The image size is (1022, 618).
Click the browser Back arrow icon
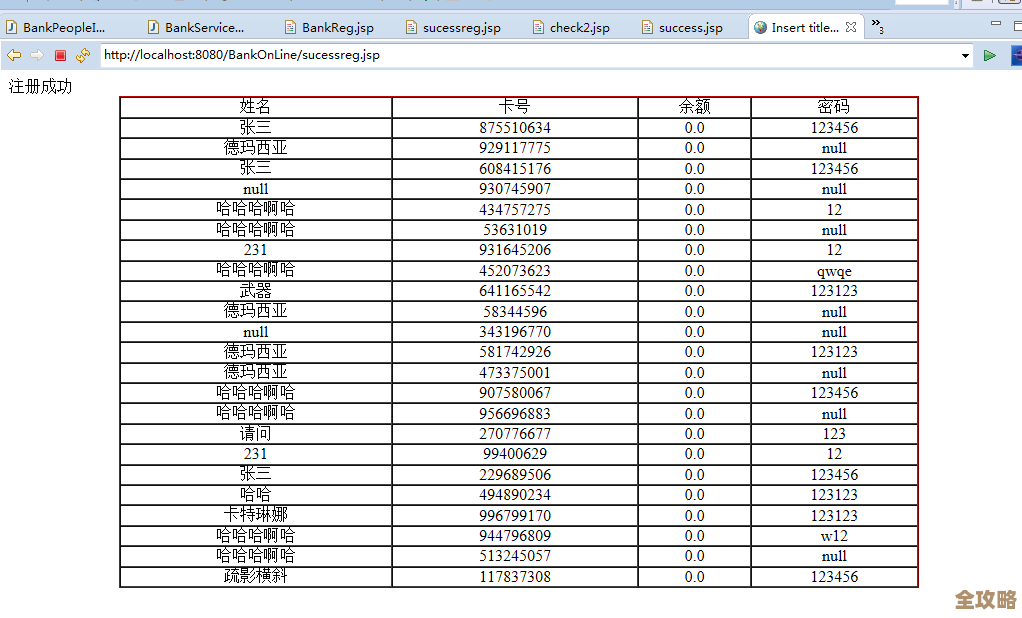click(14, 56)
